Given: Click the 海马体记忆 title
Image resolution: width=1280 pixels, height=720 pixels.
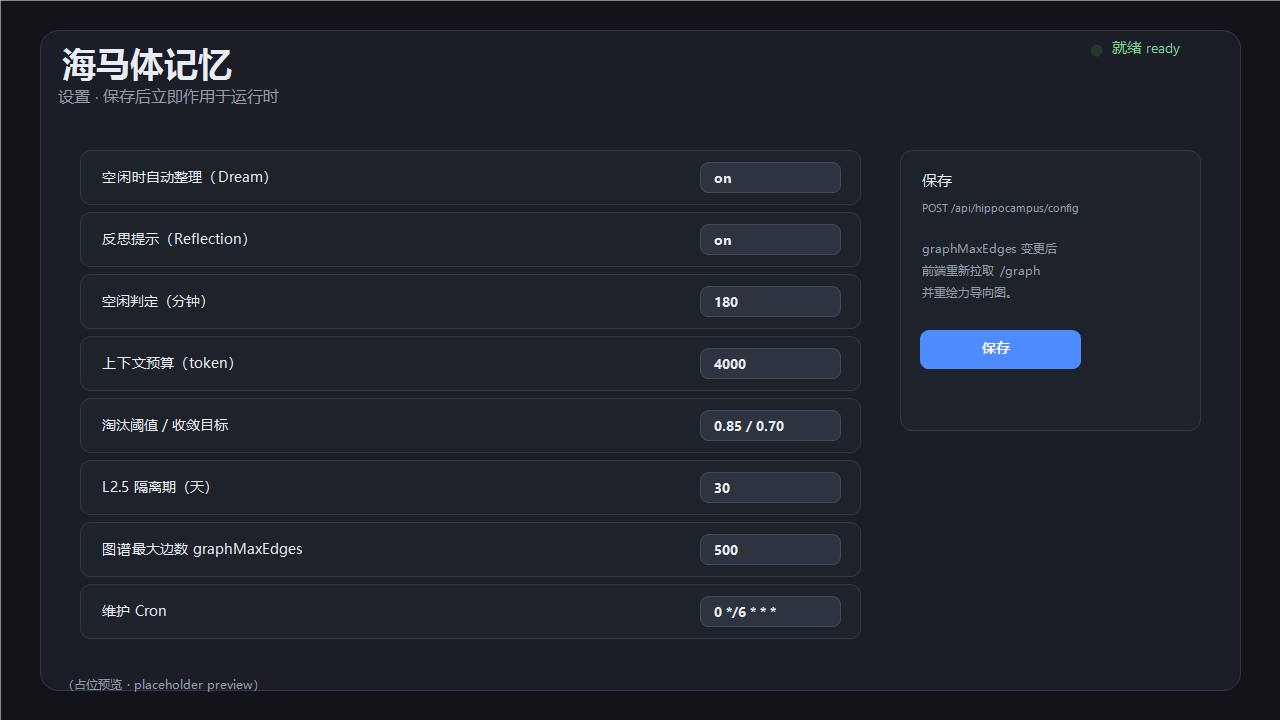Looking at the screenshot, I should click(x=147, y=65).
